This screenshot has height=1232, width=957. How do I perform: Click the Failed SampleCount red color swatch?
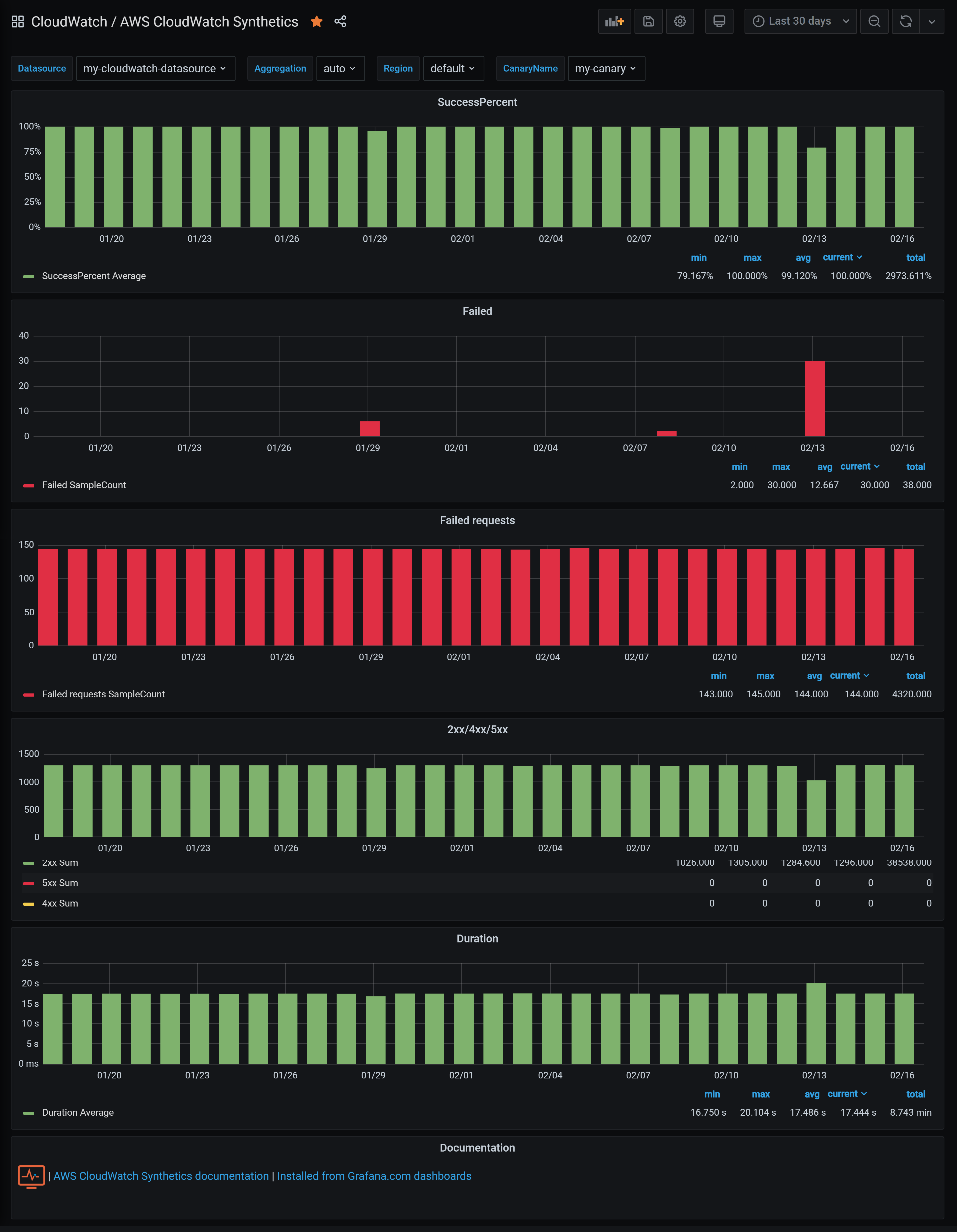click(29, 485)
